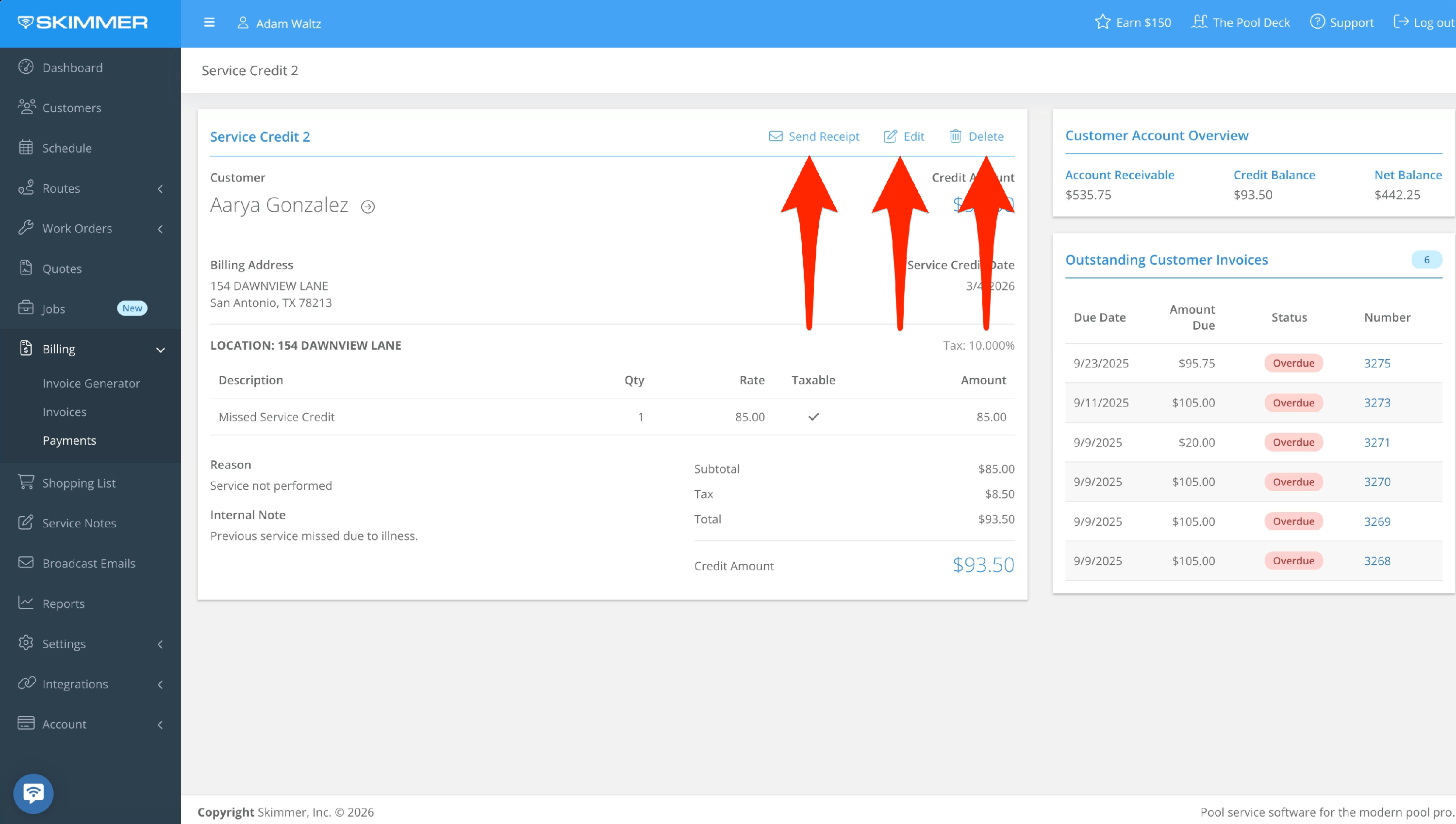
Task: Open overdue invoice number 3275
Action: [1376, 363]
